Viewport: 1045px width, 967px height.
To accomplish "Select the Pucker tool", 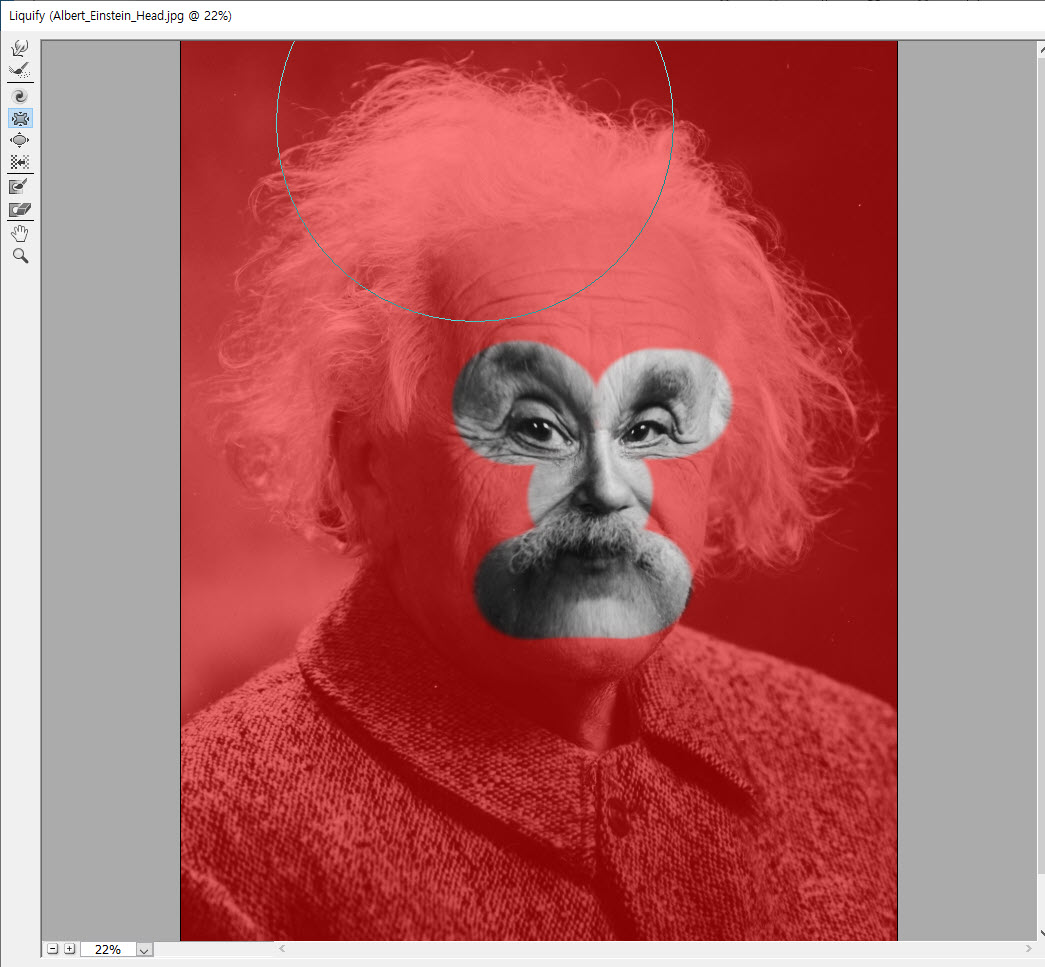I will coord(20,119).
